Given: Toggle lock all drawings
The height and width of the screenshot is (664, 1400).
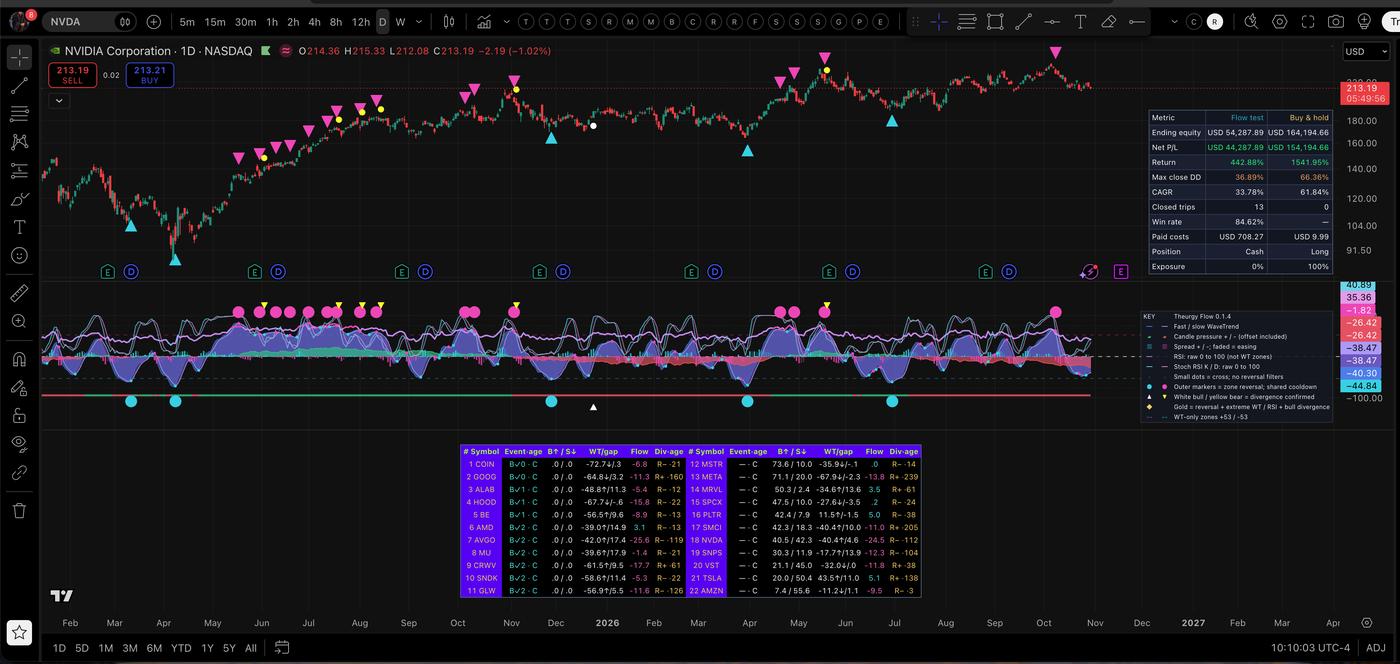Looking at the screenshot, I should (19, 415).
